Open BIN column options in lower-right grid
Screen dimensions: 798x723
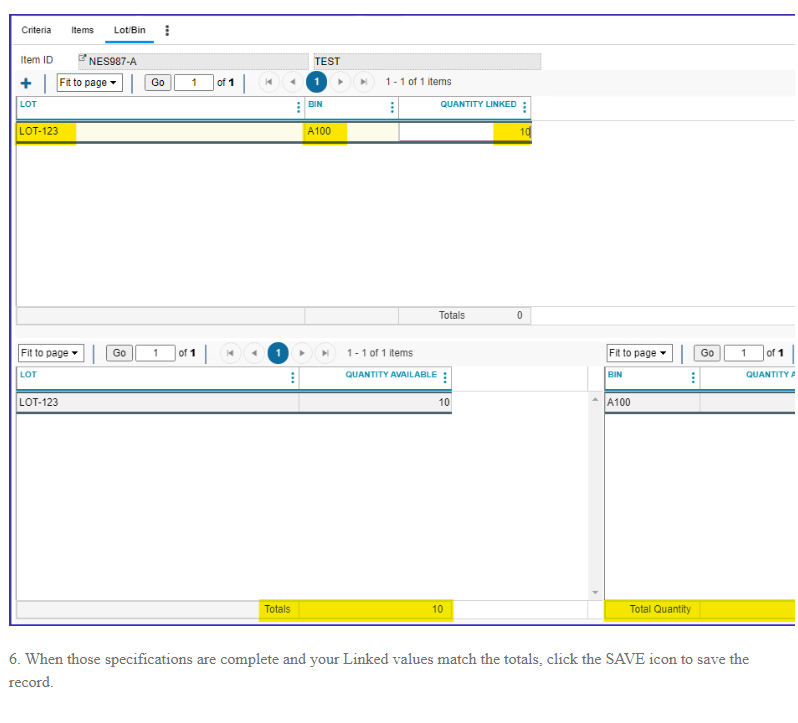pos(692,377)
